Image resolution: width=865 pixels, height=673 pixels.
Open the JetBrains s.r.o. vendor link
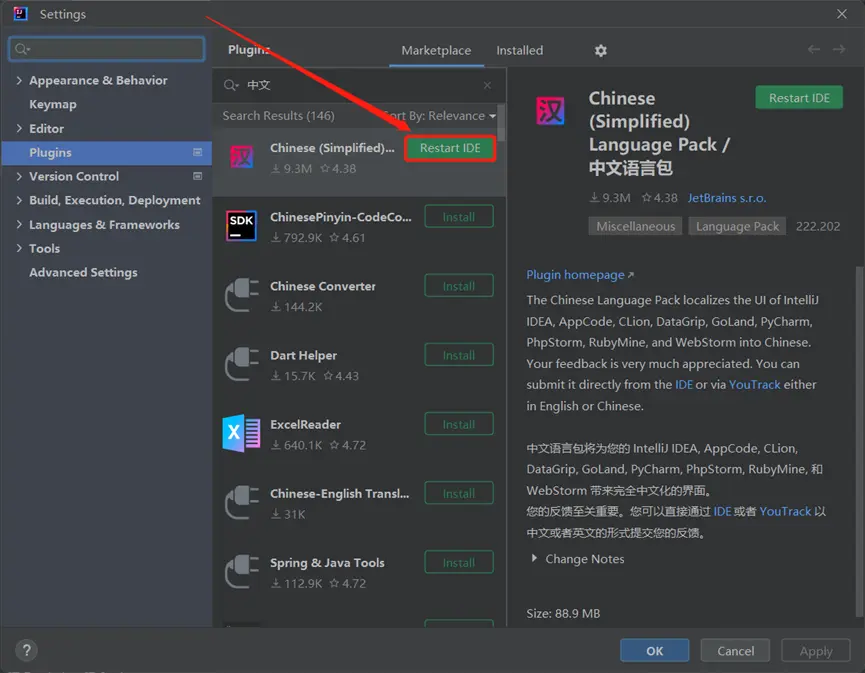(727, 198)
